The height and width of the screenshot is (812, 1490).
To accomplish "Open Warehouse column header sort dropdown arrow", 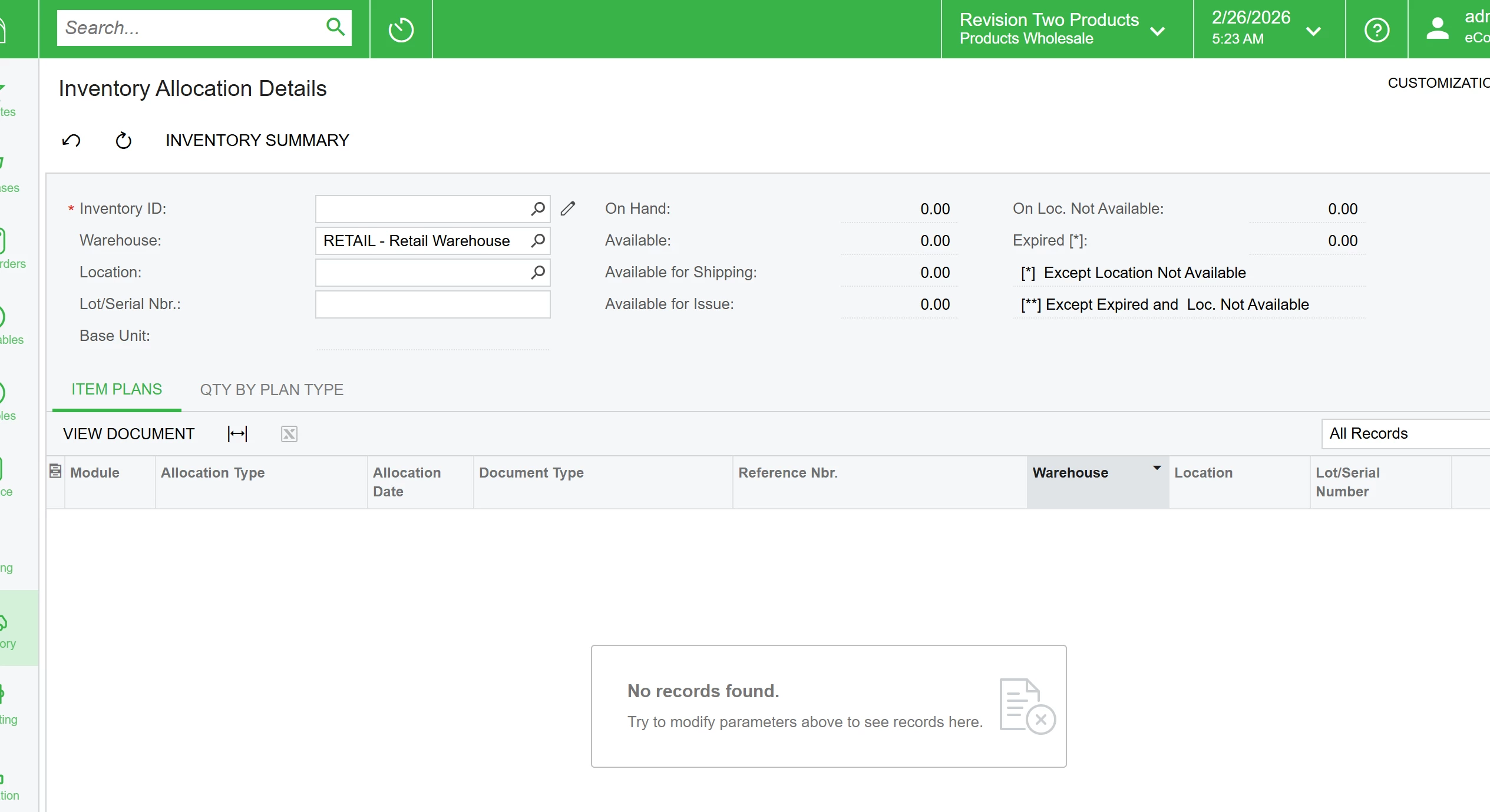I will 1157,468.
